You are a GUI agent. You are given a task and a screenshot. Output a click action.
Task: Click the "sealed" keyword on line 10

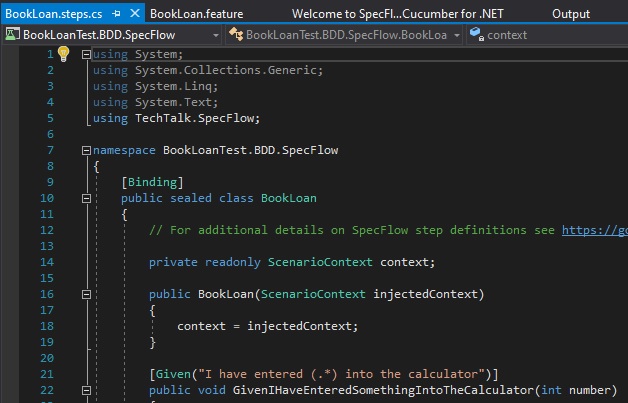click(x=191, y=198)
